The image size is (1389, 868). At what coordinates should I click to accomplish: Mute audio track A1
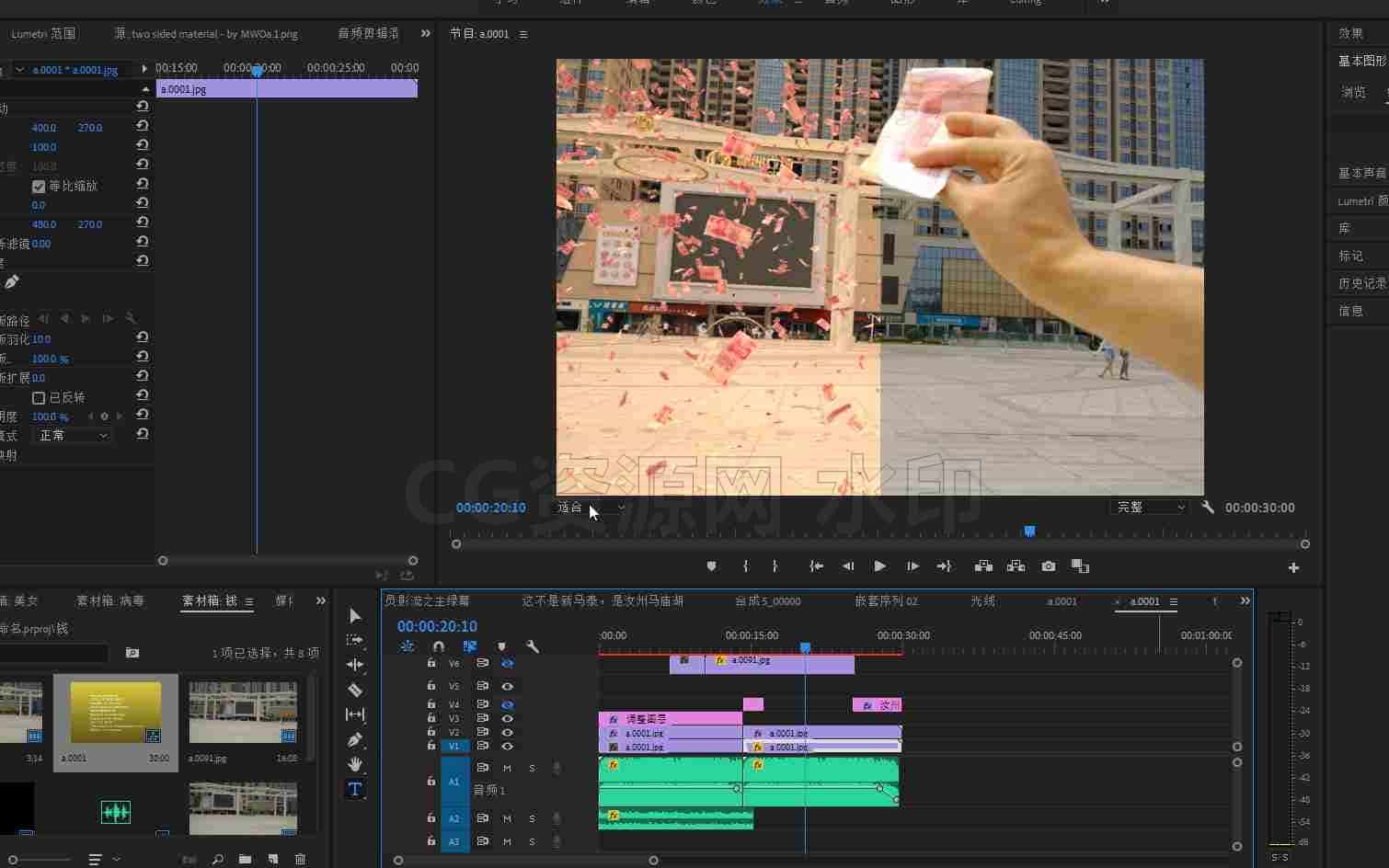point(507,768)
